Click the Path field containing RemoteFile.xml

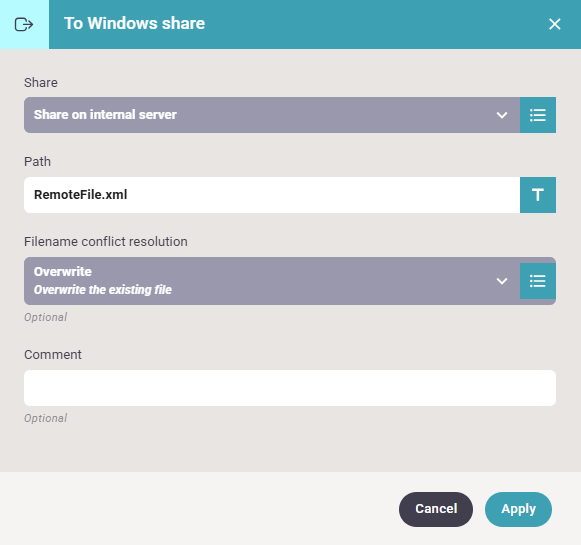pyautogui.click(x=272, y=195)
